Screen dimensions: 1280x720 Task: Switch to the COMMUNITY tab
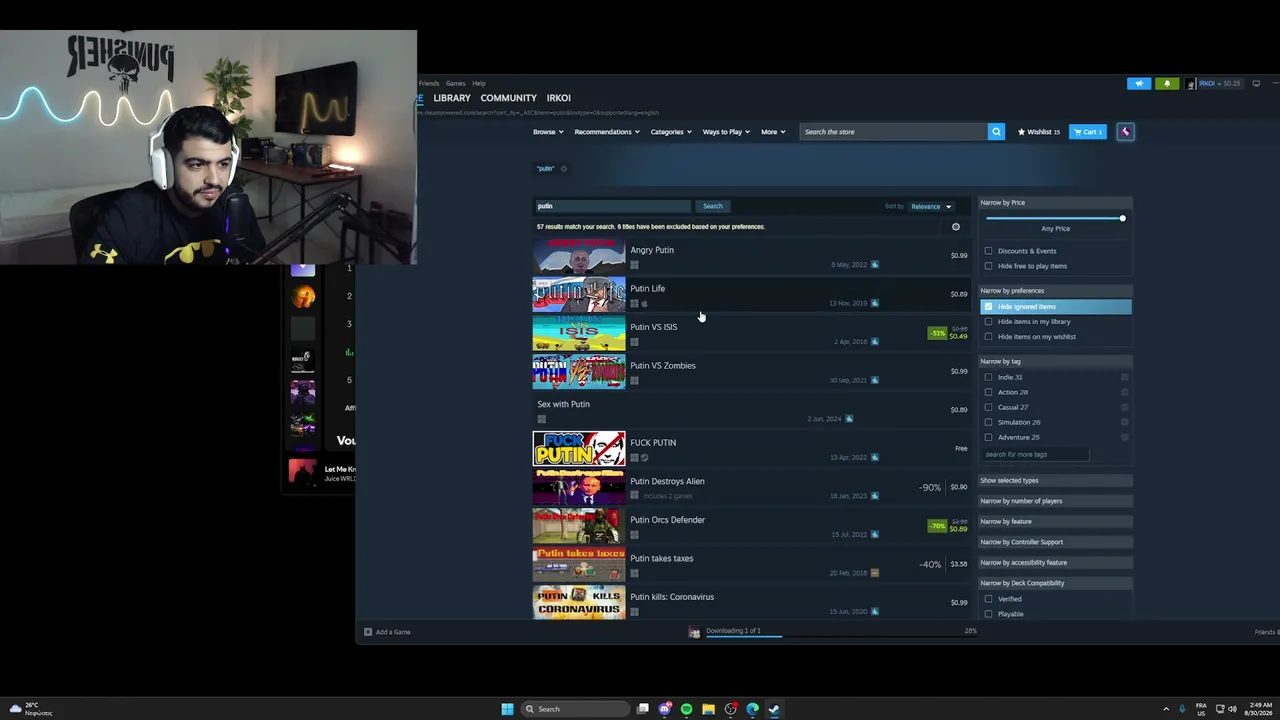(x=508, y=98)
